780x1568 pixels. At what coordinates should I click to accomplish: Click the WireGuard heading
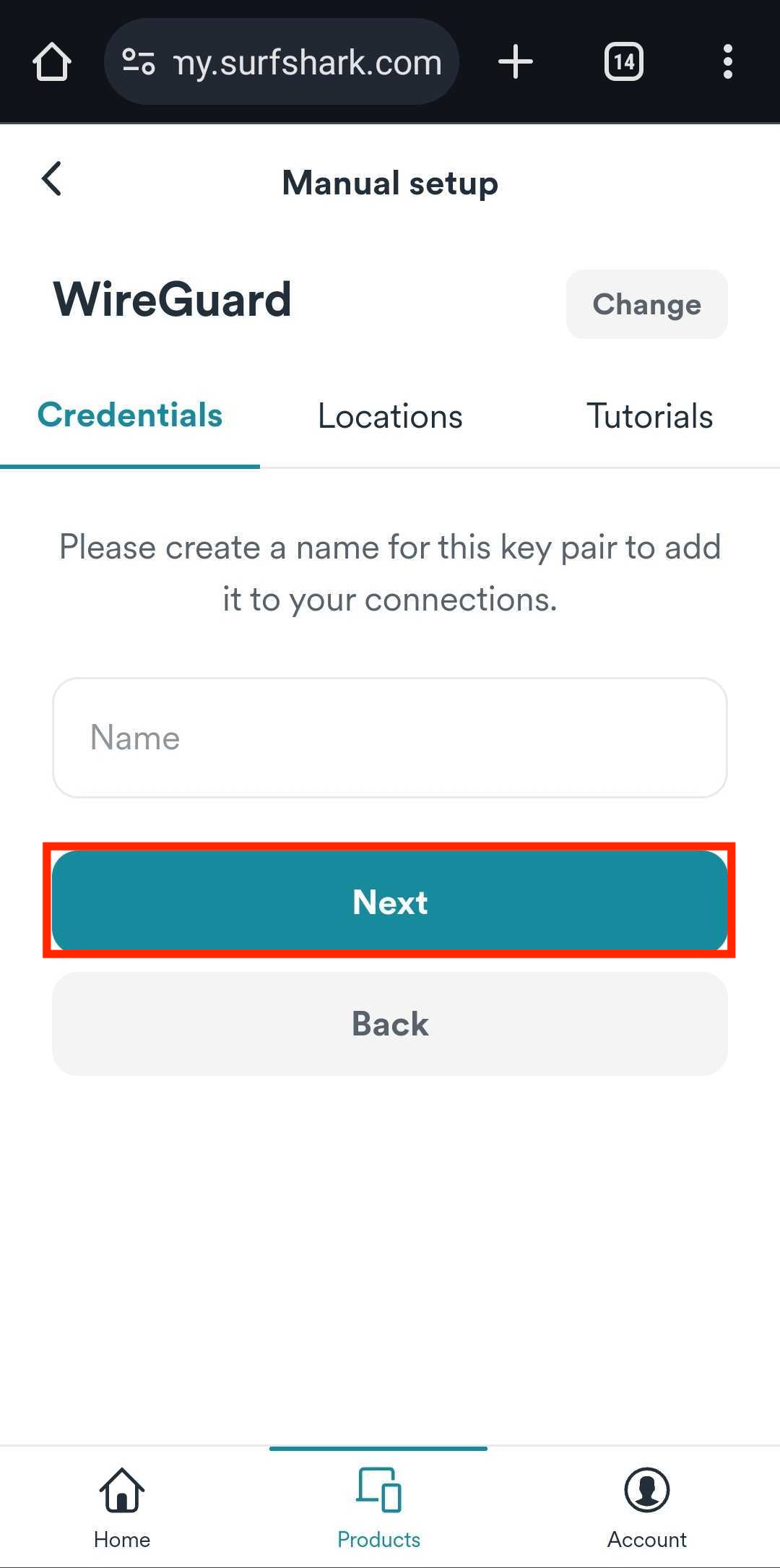[x=173, y=300]
